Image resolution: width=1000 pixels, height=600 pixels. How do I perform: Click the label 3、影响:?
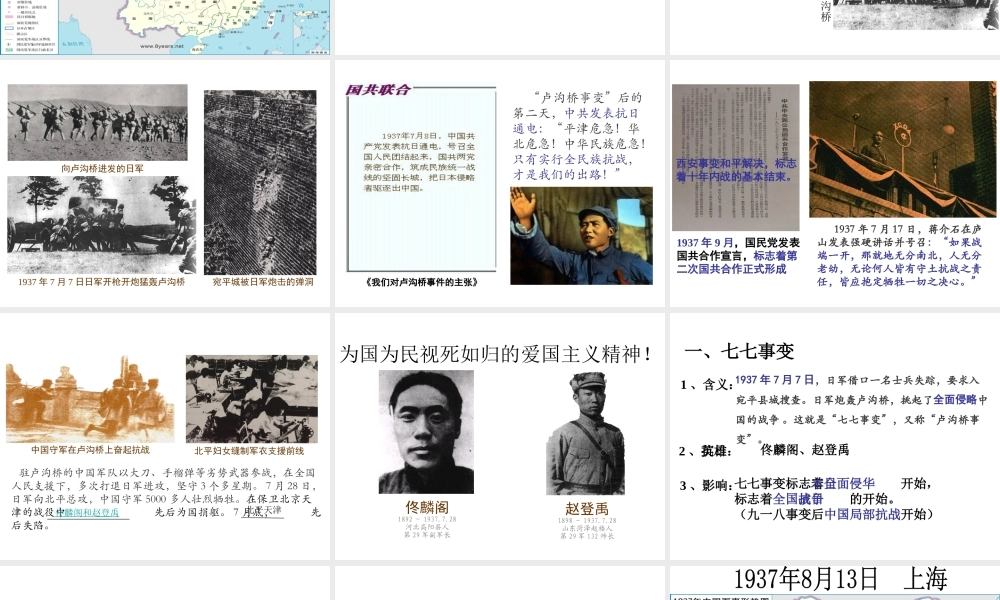[x=706, y=485]
